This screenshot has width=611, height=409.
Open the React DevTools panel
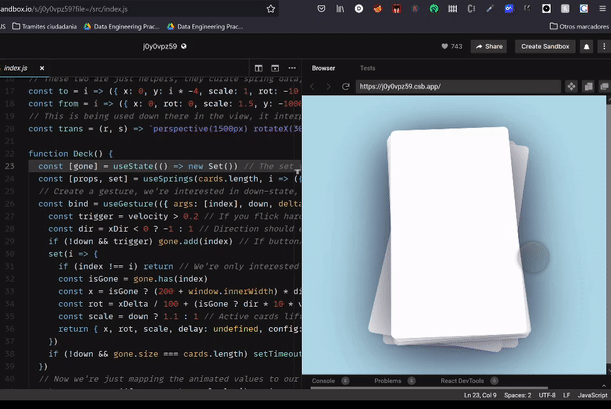[462, 381]
